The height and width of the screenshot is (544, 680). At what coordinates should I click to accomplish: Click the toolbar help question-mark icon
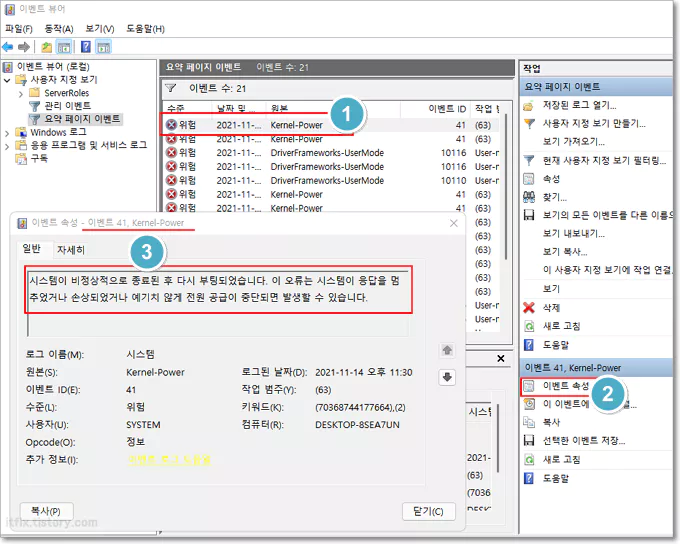86,47
